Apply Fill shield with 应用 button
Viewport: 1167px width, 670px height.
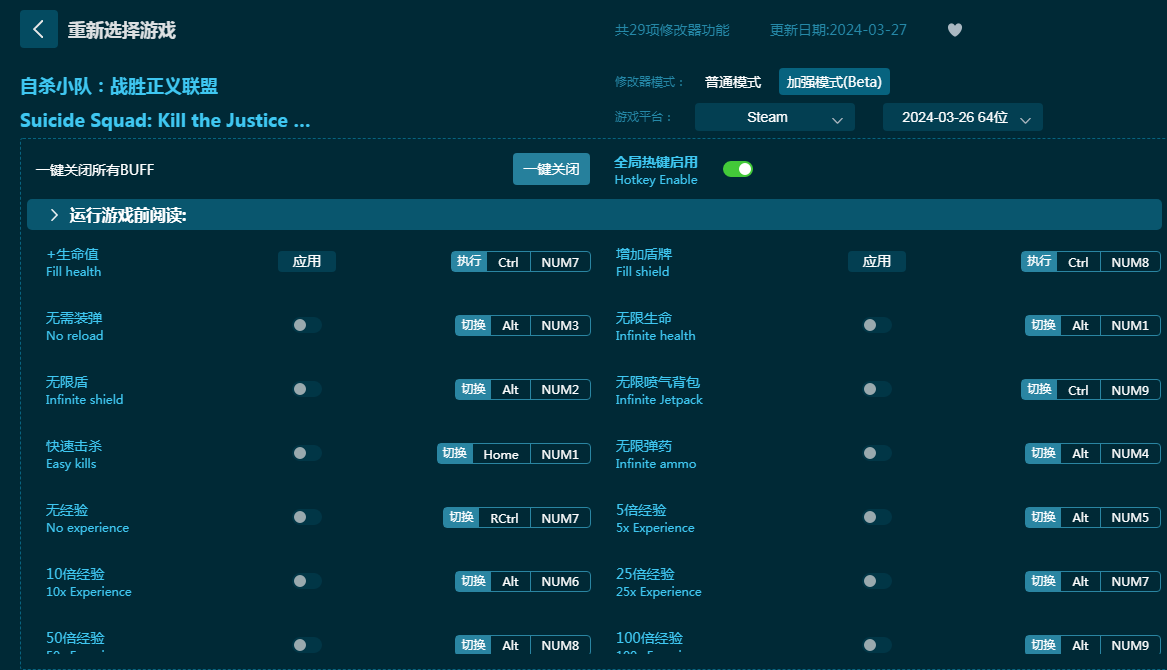click(x=877, y=261)
